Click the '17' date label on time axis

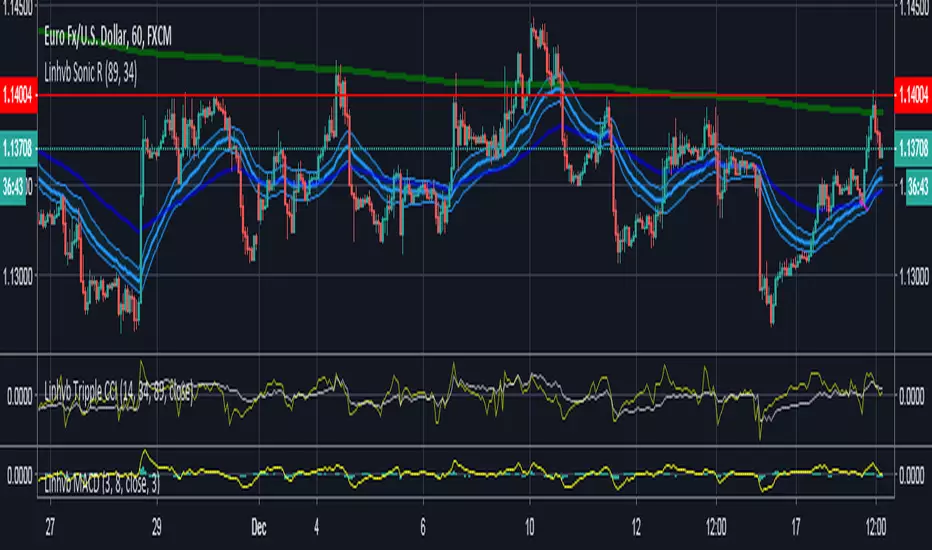796,527
